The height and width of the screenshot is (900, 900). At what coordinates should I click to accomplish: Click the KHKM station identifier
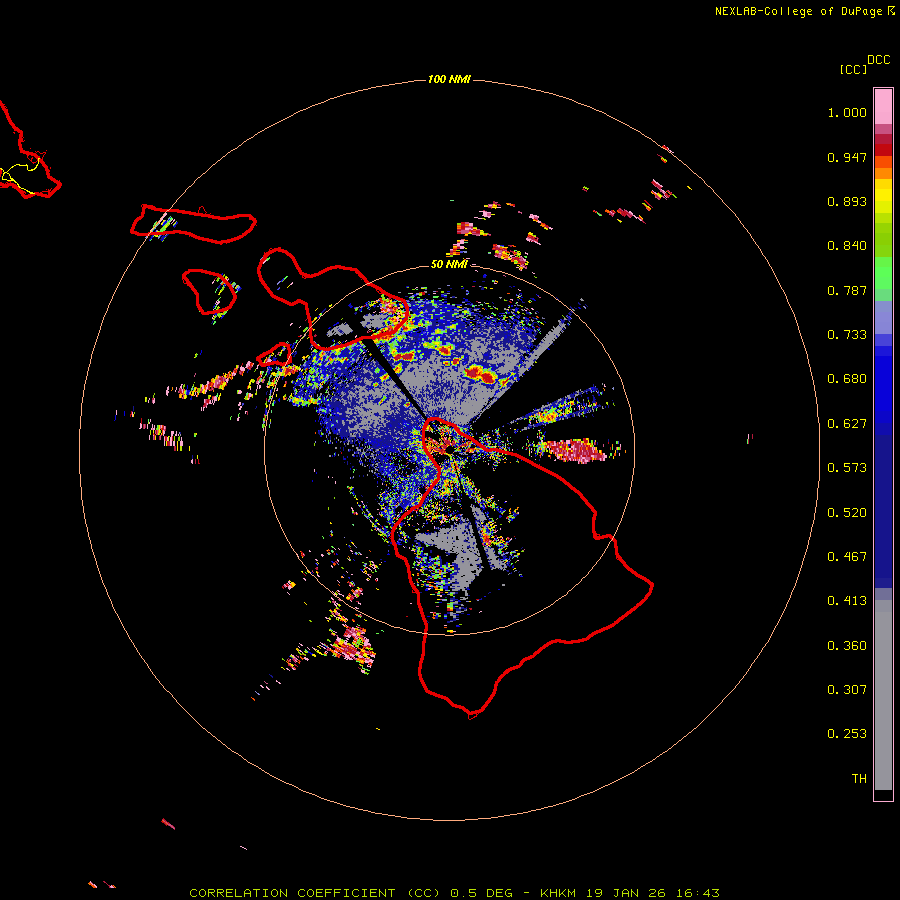(x=559, y=893)
